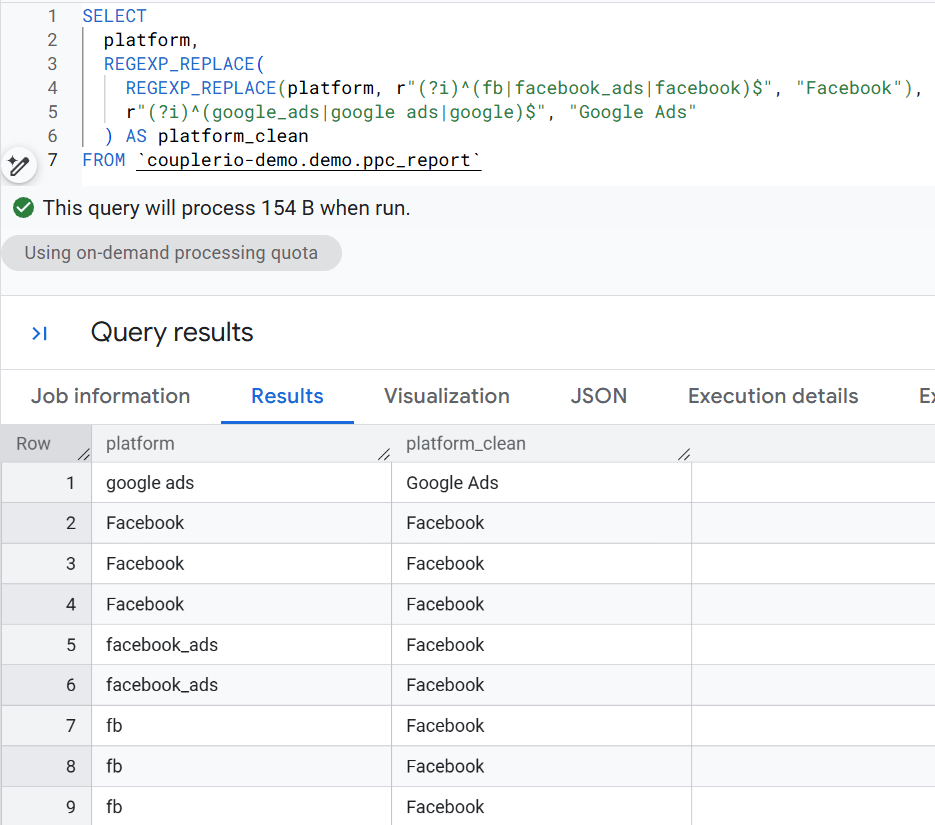Viewport: 935px width, 825px height.
Task: Click the 'google ads' cell in row 1
Action: click(241, 483)
